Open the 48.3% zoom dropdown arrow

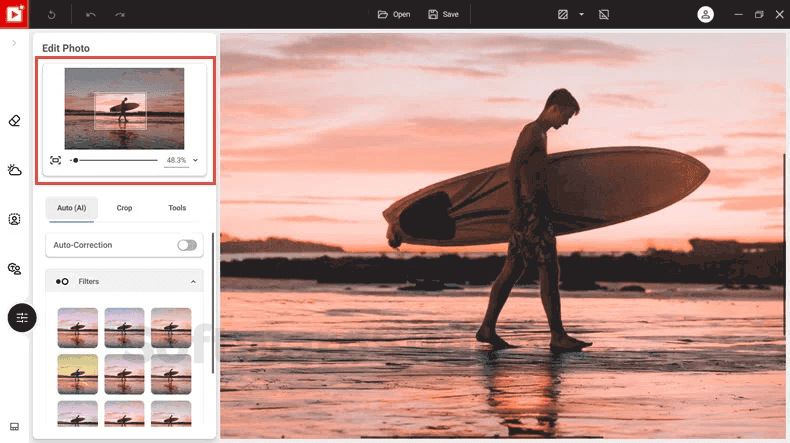click(195, 160)
